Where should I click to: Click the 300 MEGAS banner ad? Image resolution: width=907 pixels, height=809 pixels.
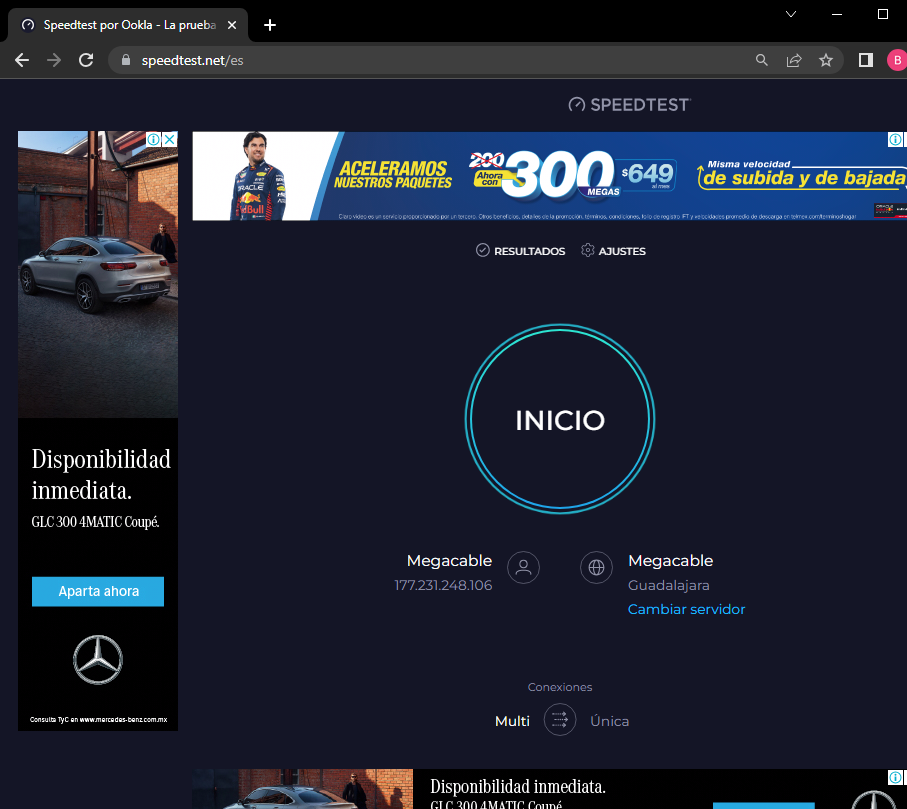pos(550,176)
